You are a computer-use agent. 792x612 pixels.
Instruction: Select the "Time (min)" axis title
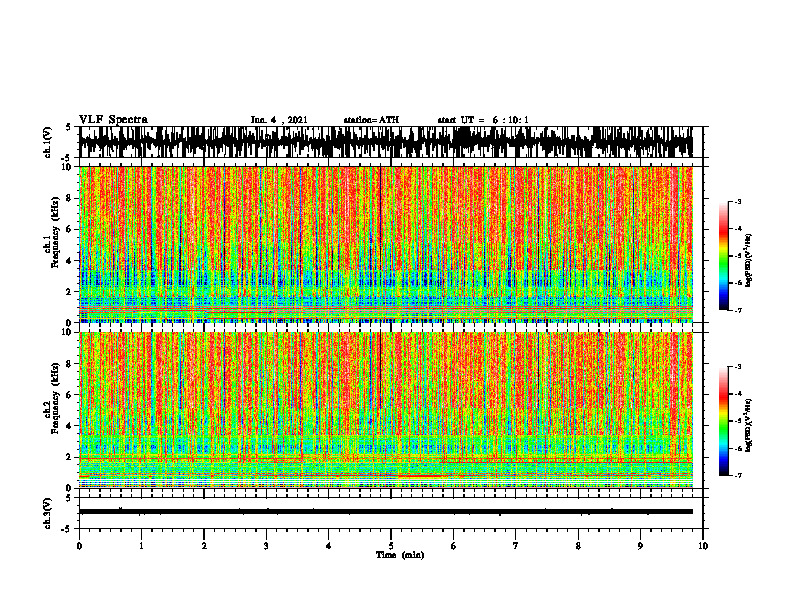tap(400, 555)
